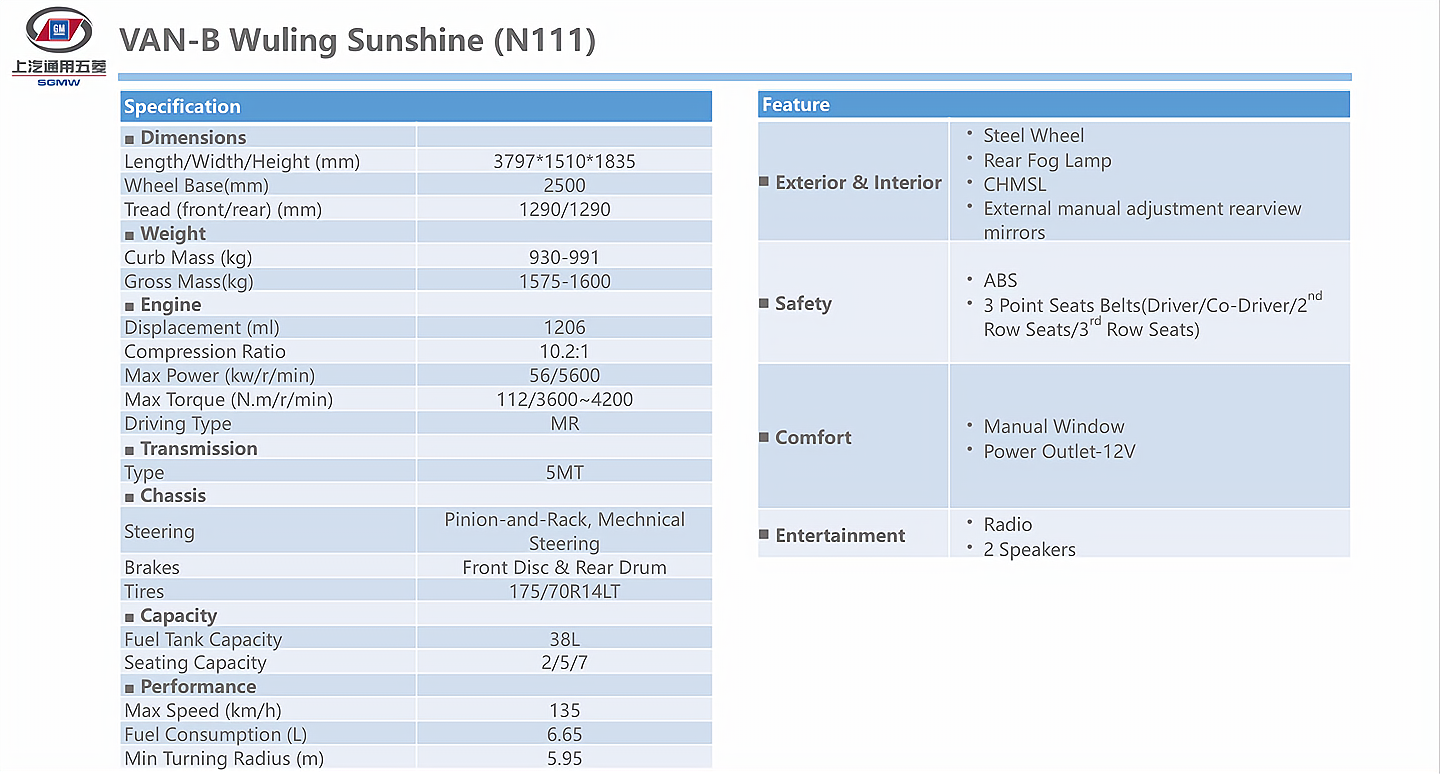This screenshot has height=775, width=1440.
Task: Click the Length/Width/Height (mm) label
Action: (242, 161)
